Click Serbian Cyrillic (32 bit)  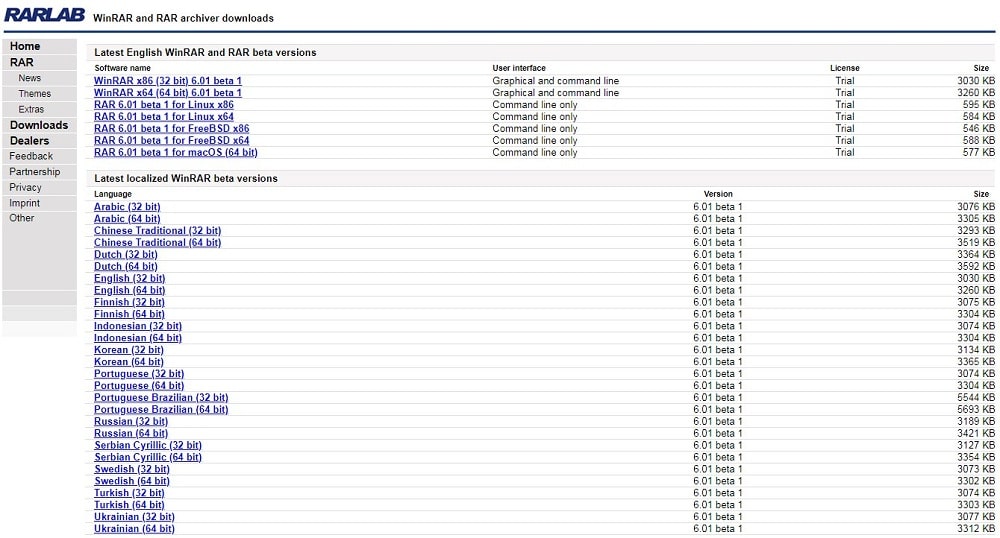pyautogui.click(x=148, y=445)
